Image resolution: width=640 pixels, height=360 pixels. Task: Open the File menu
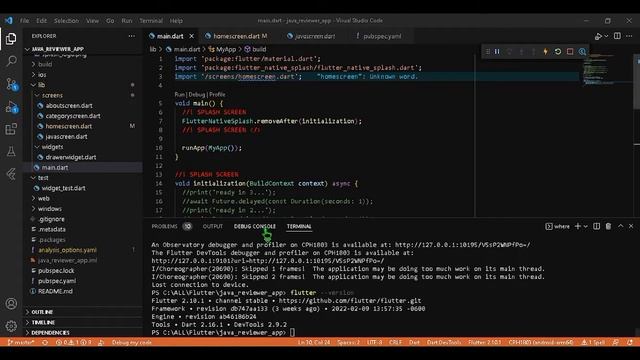point(24,20)
